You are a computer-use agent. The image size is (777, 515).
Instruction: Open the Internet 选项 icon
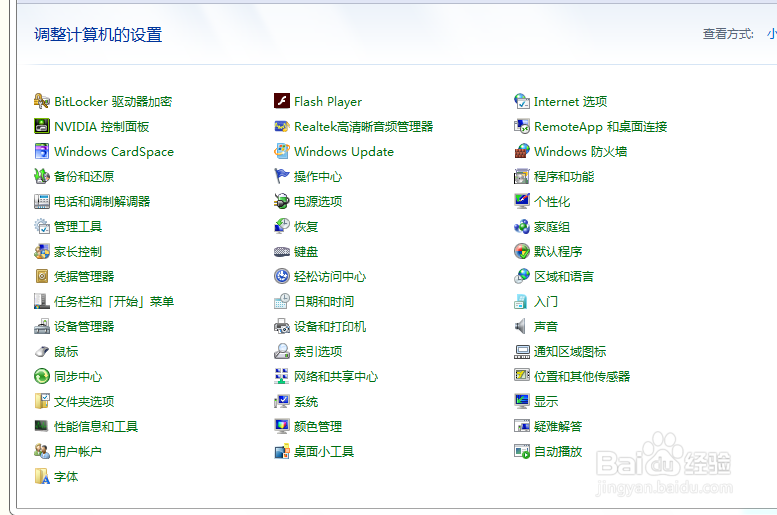pyautogui.click(x=522, y=101)
